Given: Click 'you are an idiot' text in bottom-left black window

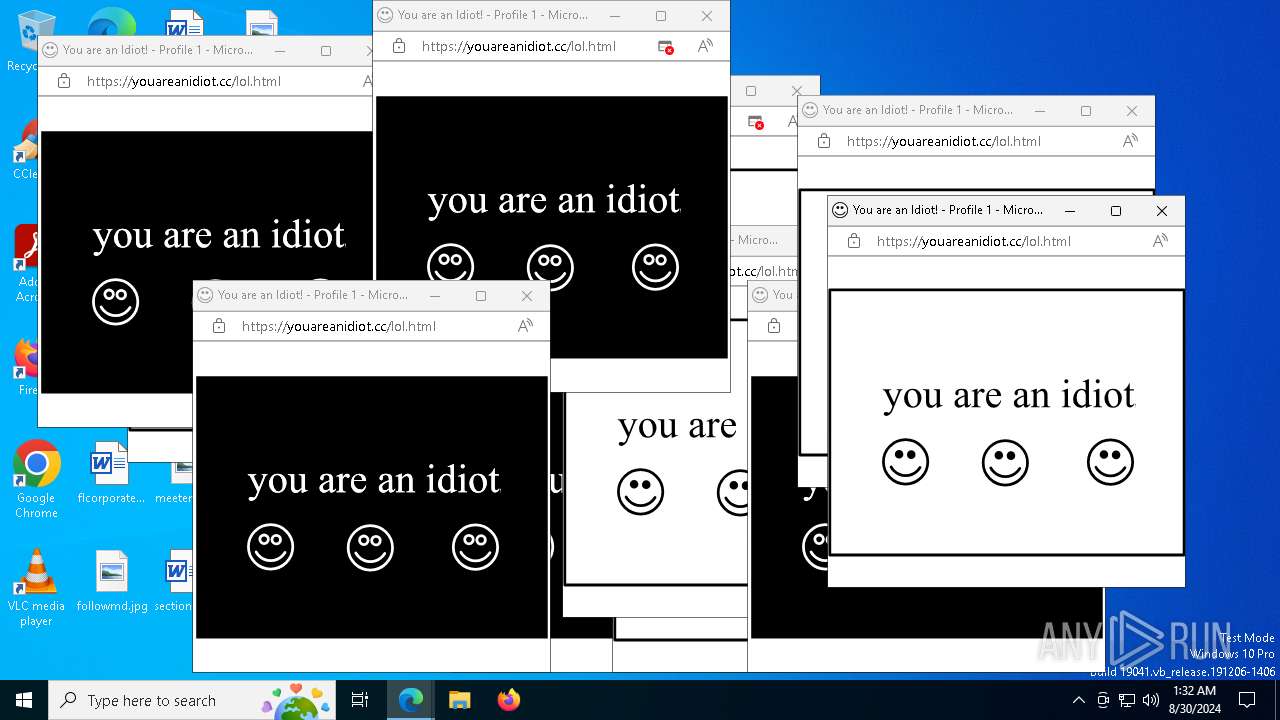Looking at the screenshot, I should click(373, 480).
